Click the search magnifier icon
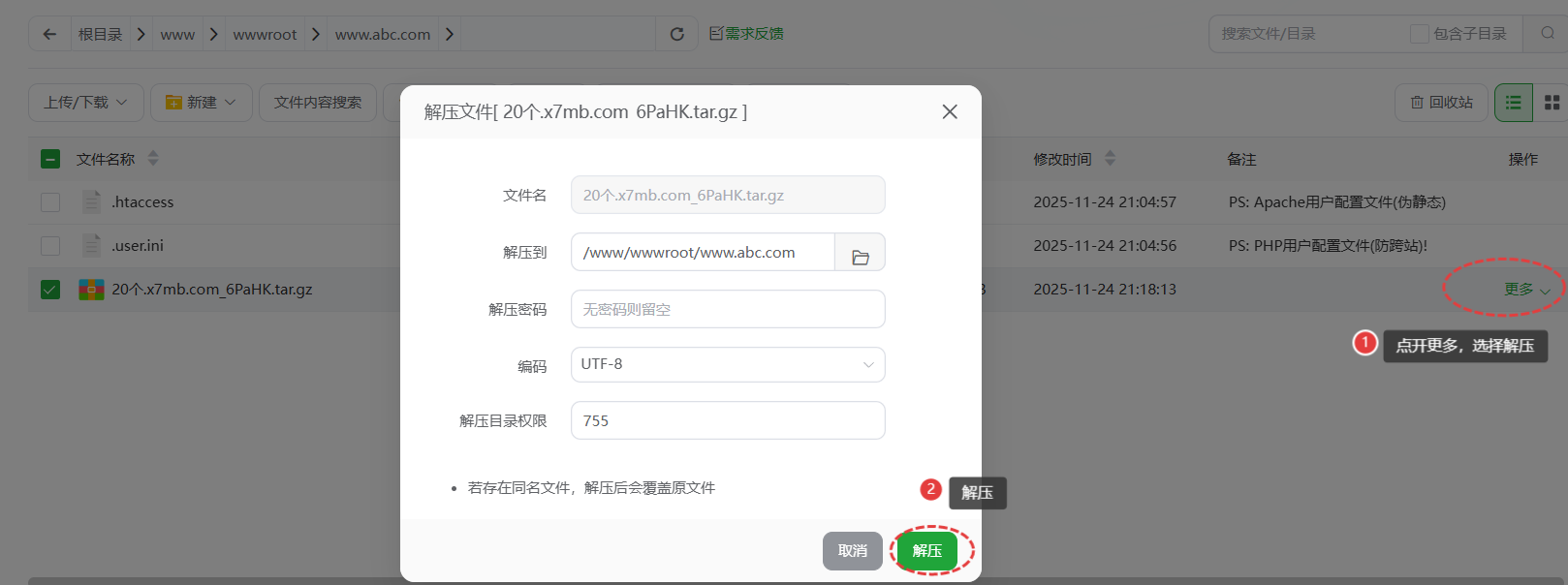This screenshot has height=585, width=1568. point(1548,34)
